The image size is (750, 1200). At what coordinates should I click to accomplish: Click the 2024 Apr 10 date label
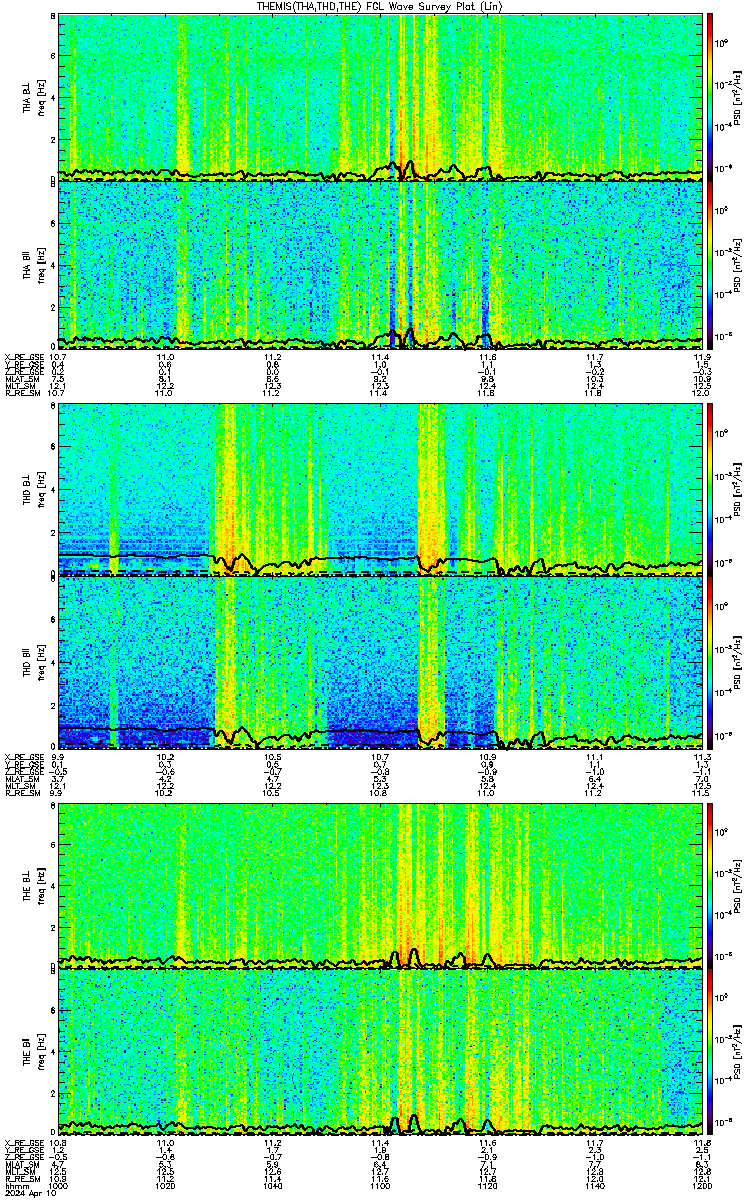[29, 1194]
